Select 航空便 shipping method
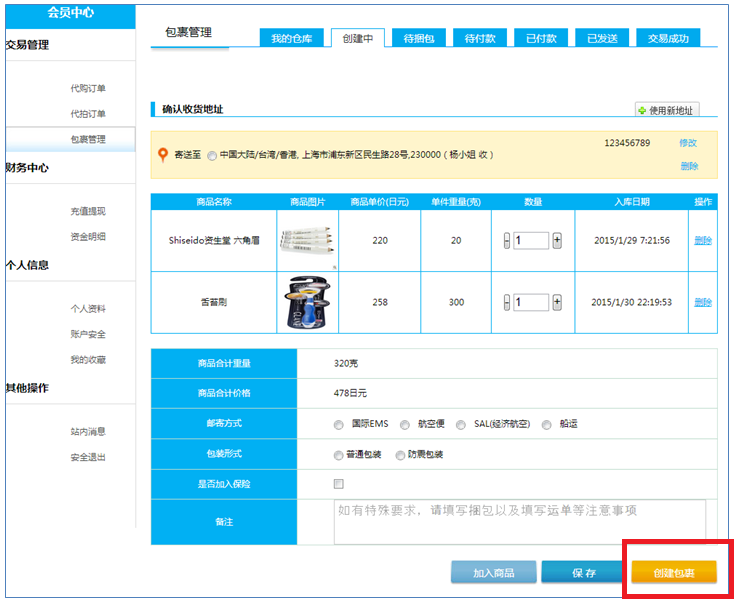The height and width of the screenshot is (607, 742). point(405,425)
